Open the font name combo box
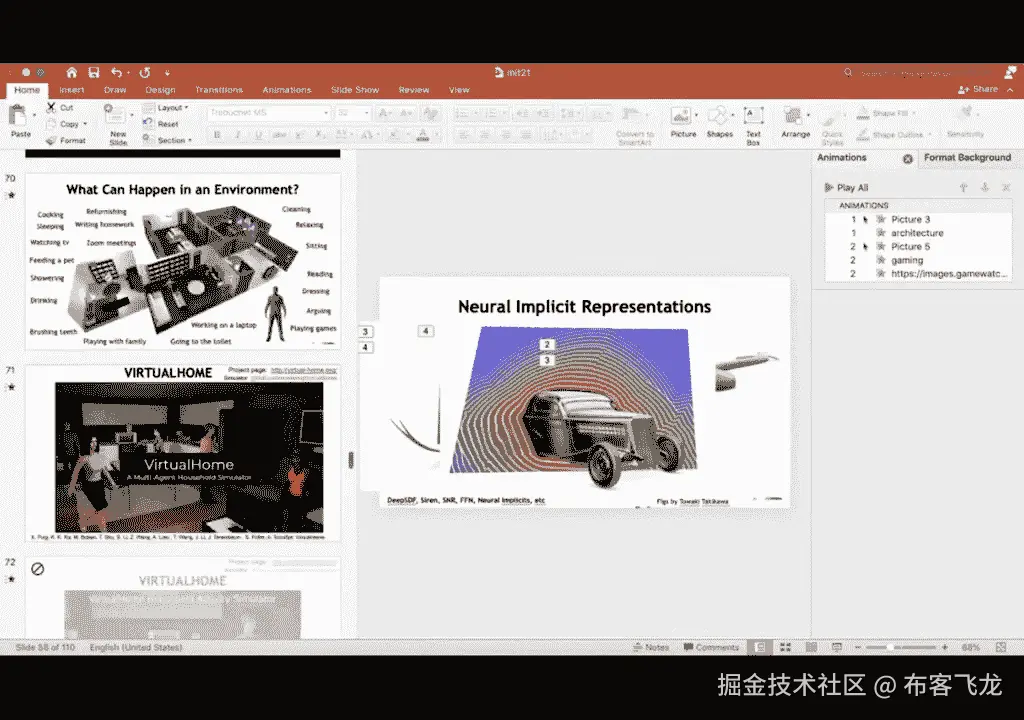 tap(268, 113)
